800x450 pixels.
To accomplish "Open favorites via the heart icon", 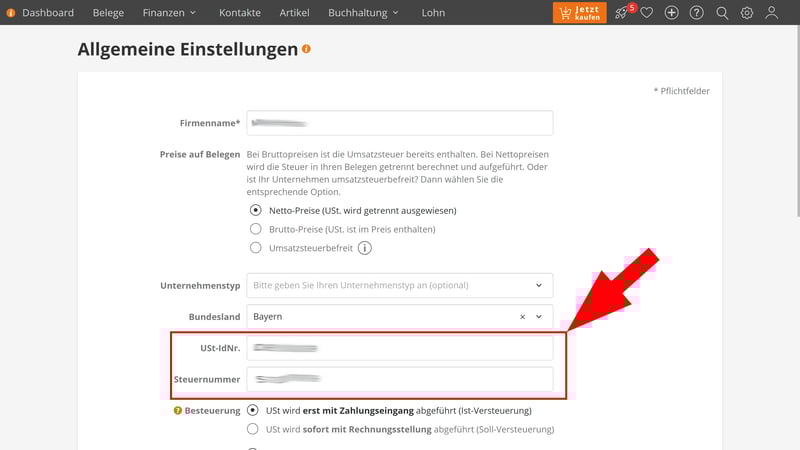I will (647, 13).
